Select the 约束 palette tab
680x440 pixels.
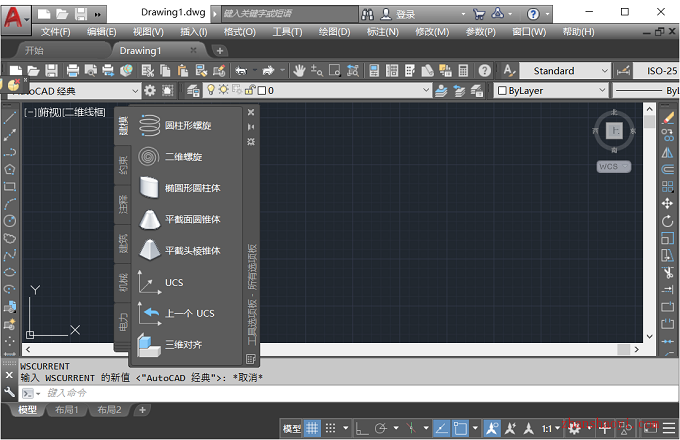point(124,165)
